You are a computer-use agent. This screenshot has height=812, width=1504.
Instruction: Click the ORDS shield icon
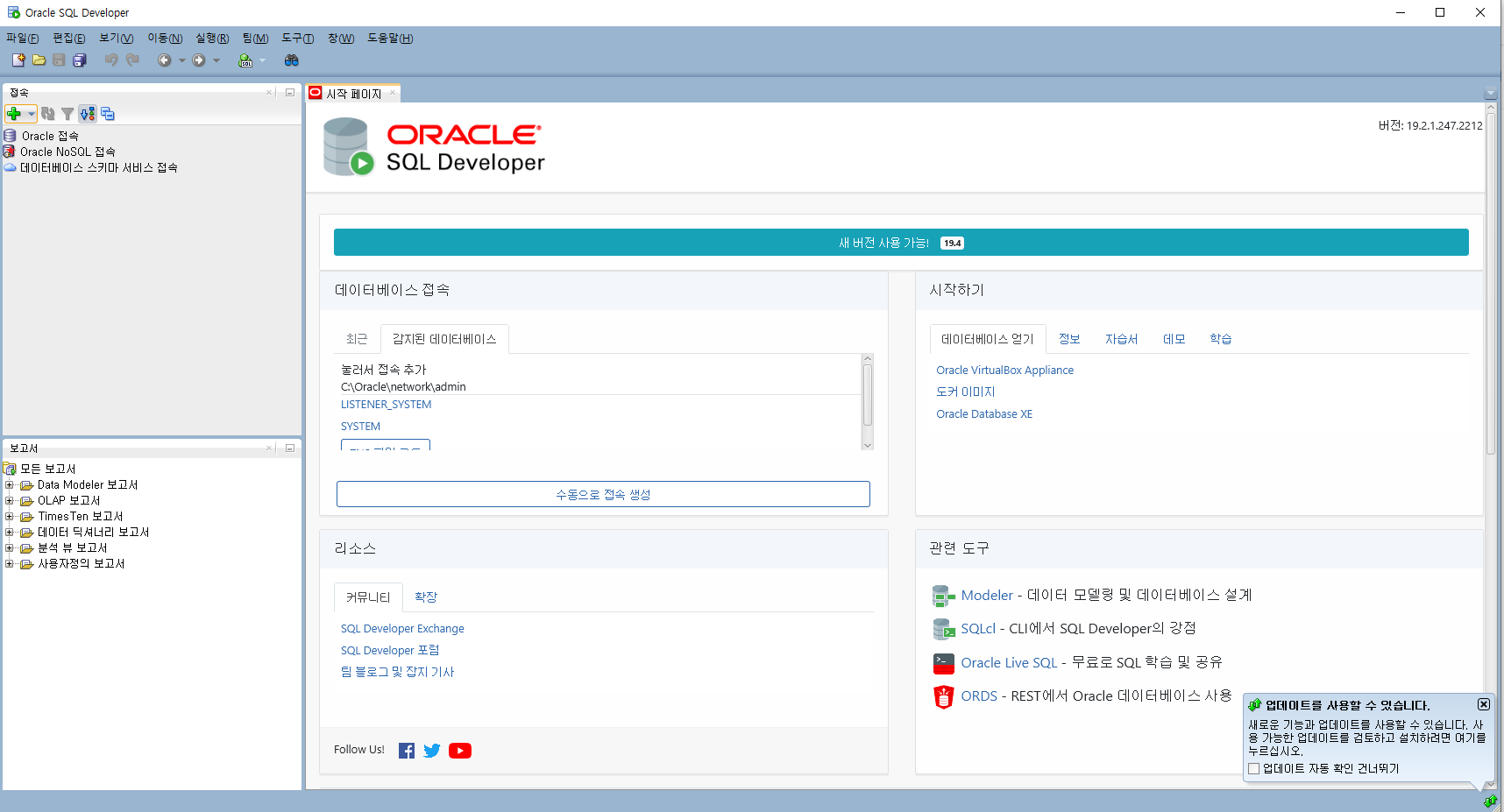[x=944, y=697]
